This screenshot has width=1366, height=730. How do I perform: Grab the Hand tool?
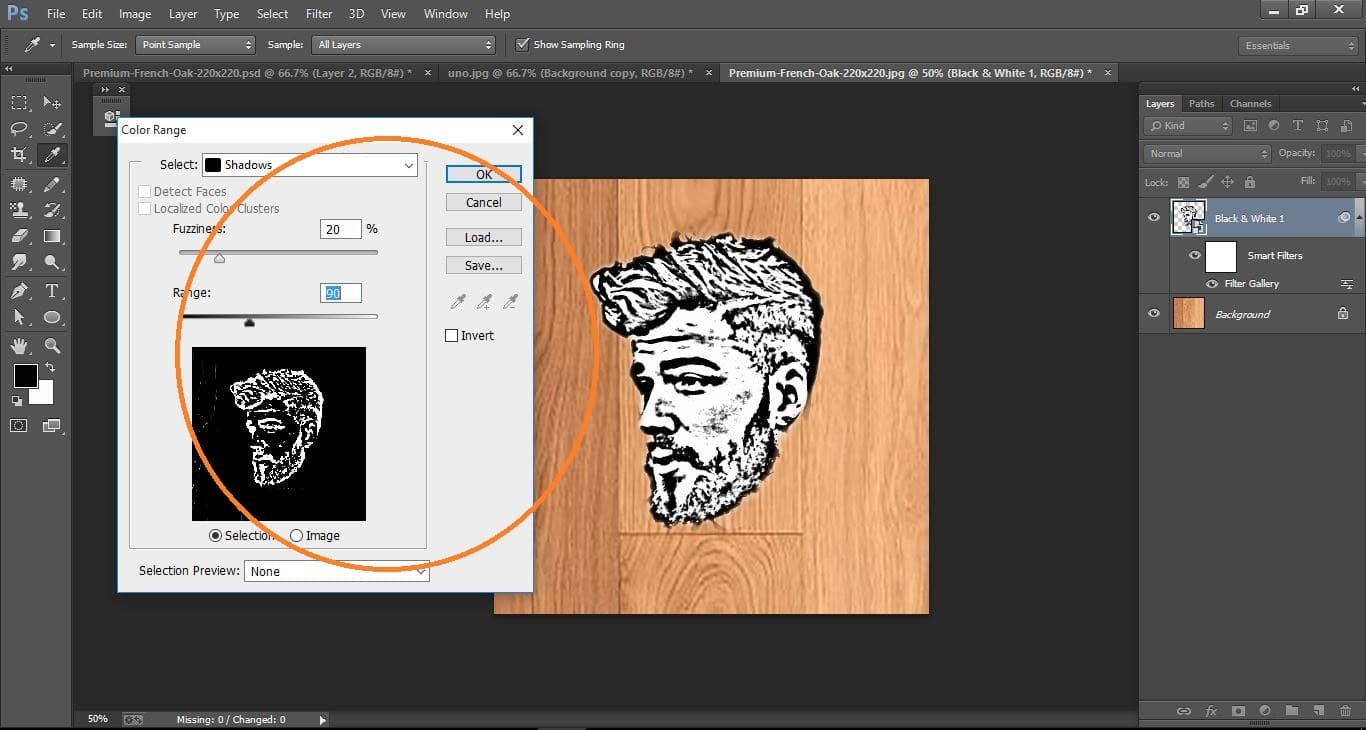[19, 344]
